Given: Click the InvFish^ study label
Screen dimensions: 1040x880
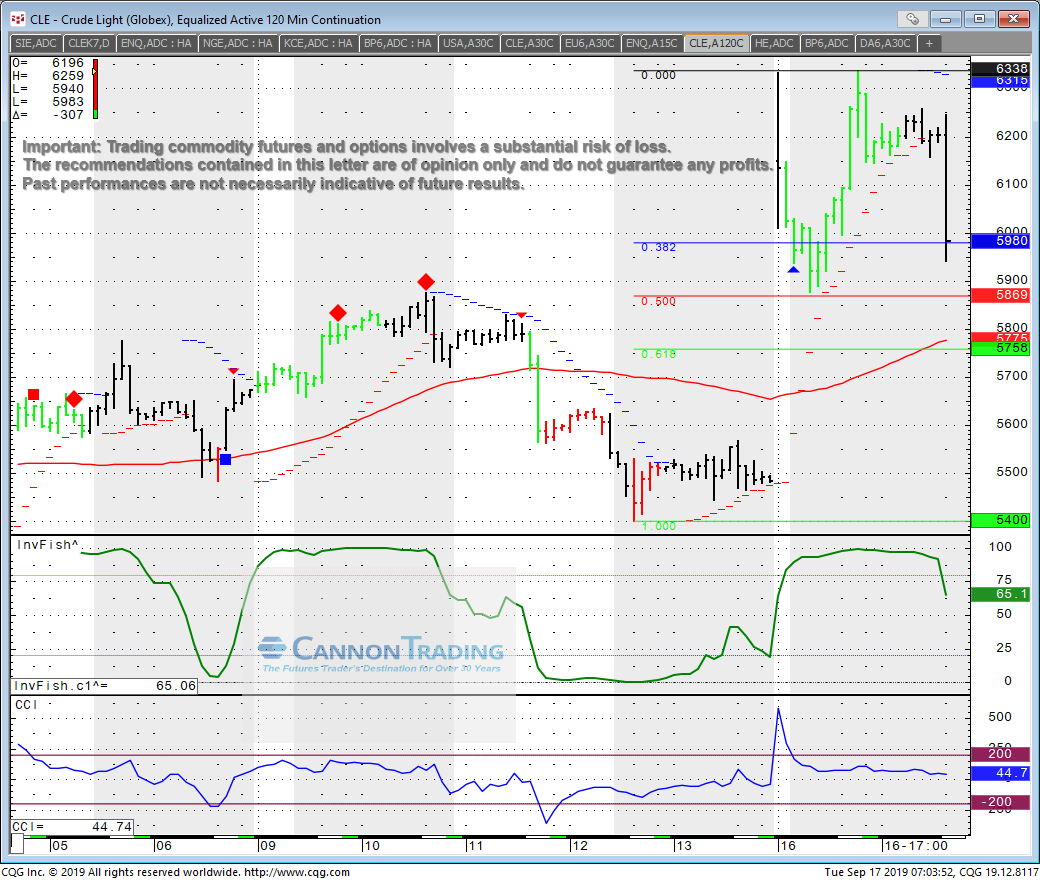Looking at the screenshot, I should [x=45, y=545].
